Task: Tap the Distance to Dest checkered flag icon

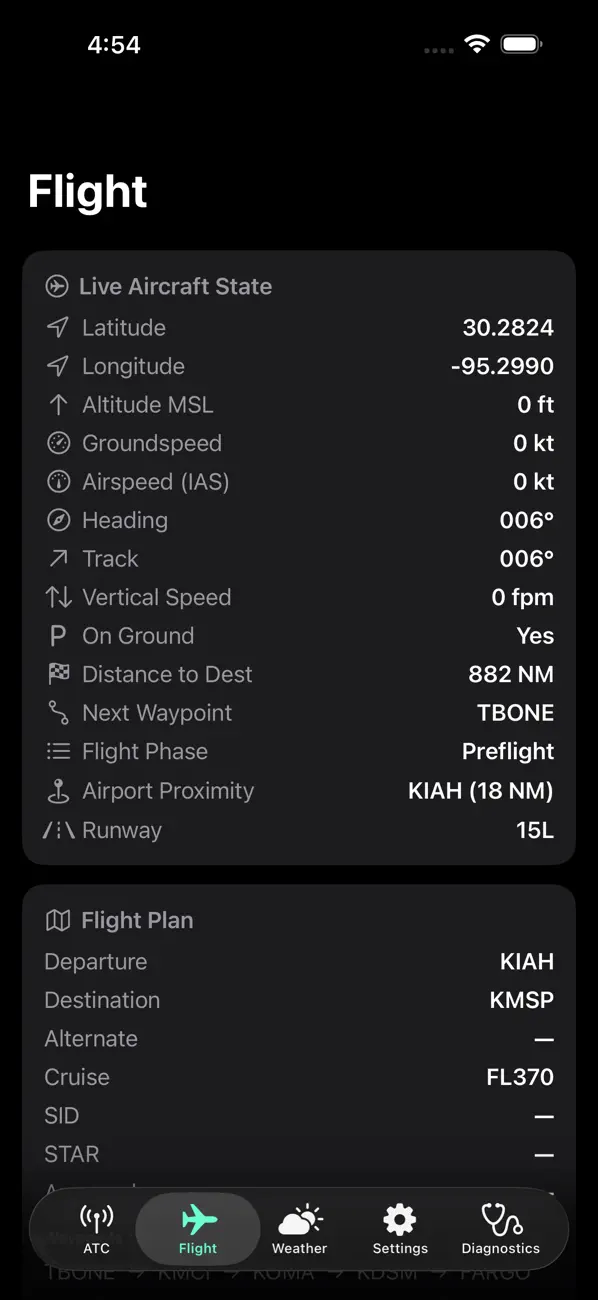Action: click(x=58, y=674)
